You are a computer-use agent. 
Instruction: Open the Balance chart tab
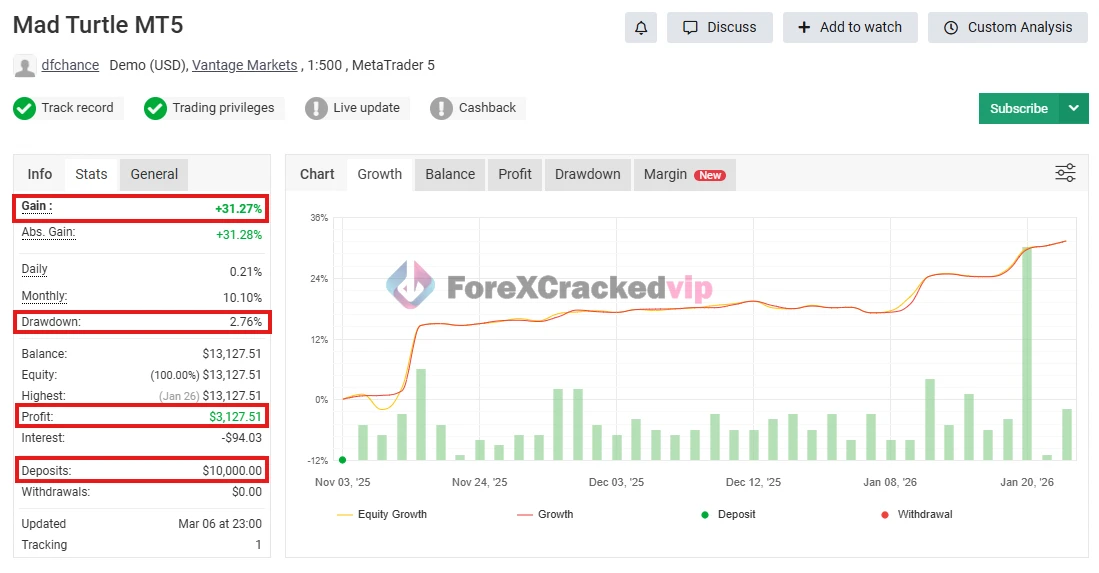(x=450, y=174)
